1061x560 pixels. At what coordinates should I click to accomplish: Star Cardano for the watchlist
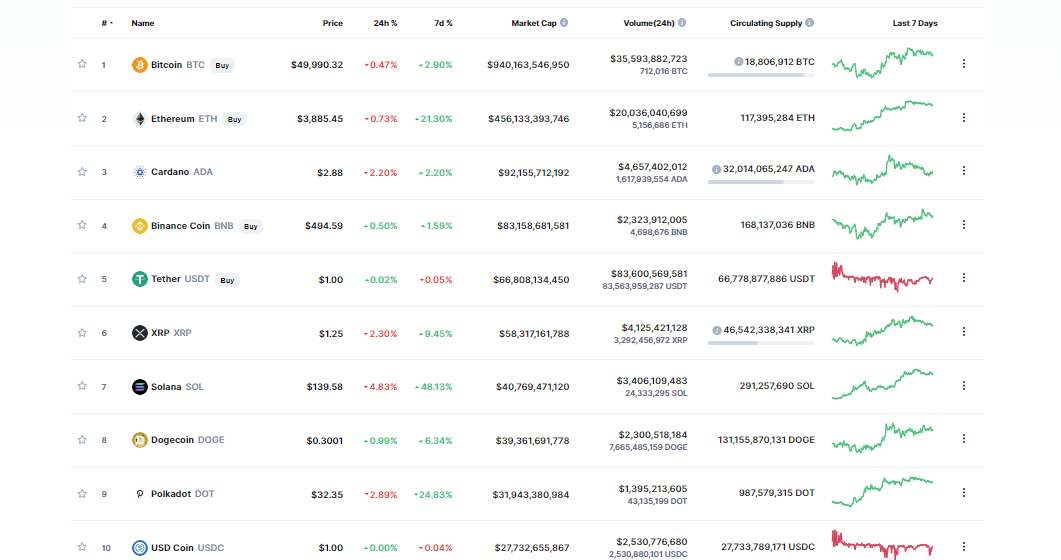pos(82,172)
